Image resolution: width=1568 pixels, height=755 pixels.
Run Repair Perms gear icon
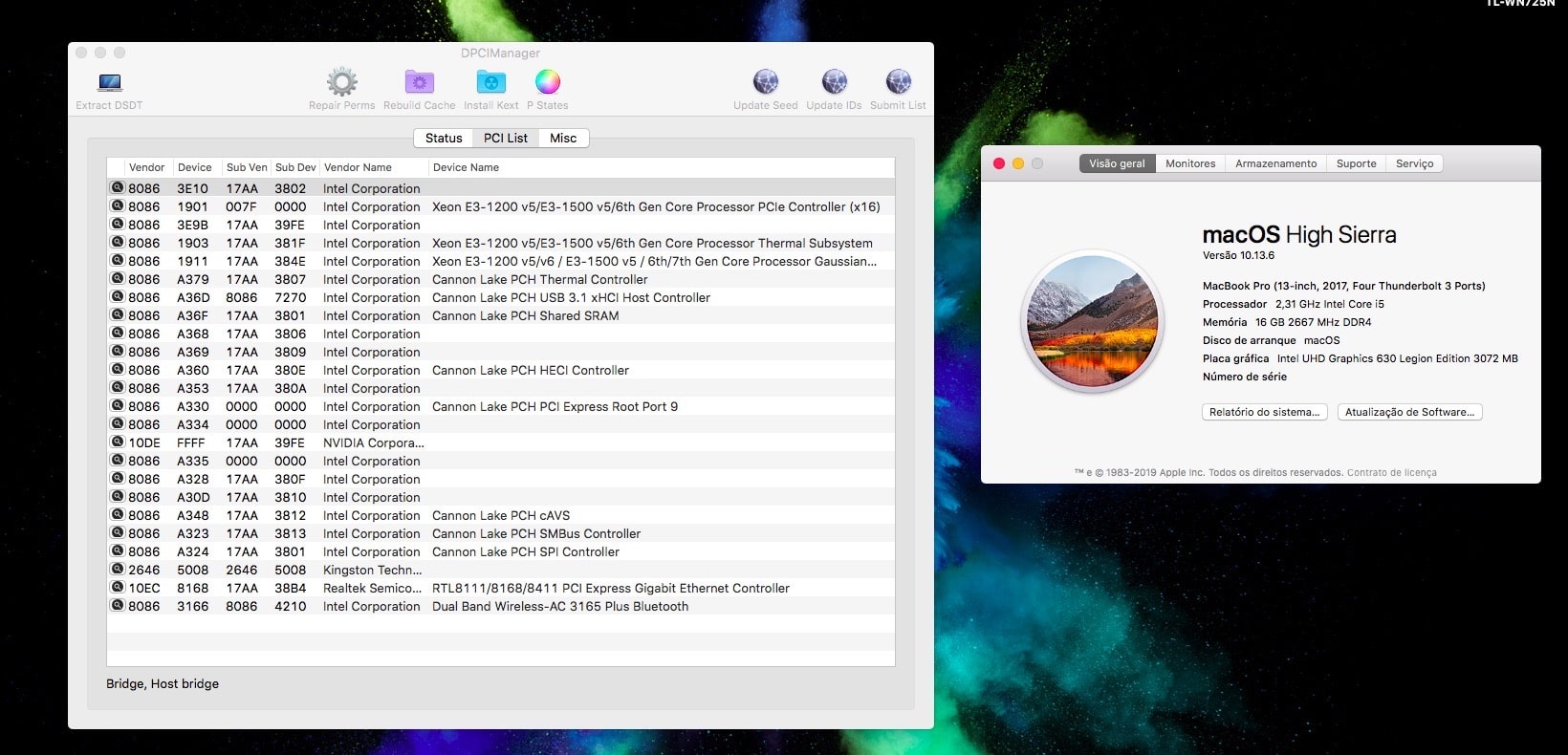click(x=341, y=82)
